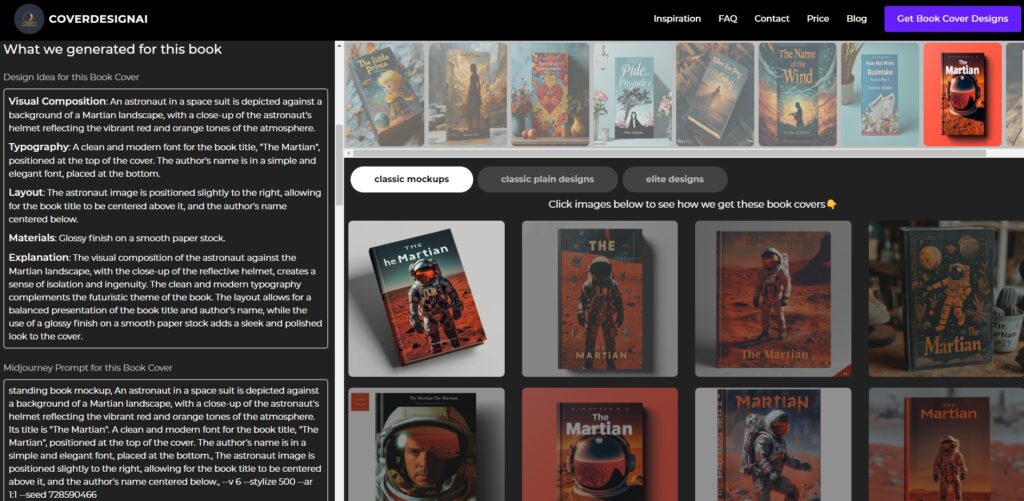Click 'Design Idea for this Book Cover' label
1024x501 pixels.
pyautogui.click(x=71, y=76)
